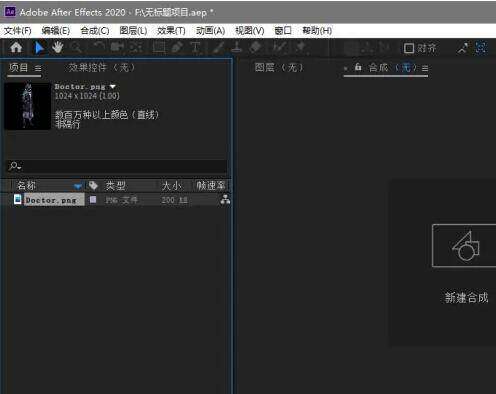Screen dimensions: 496x394
Task: Go to the Home screen icon
Action: tap(16, 48)
